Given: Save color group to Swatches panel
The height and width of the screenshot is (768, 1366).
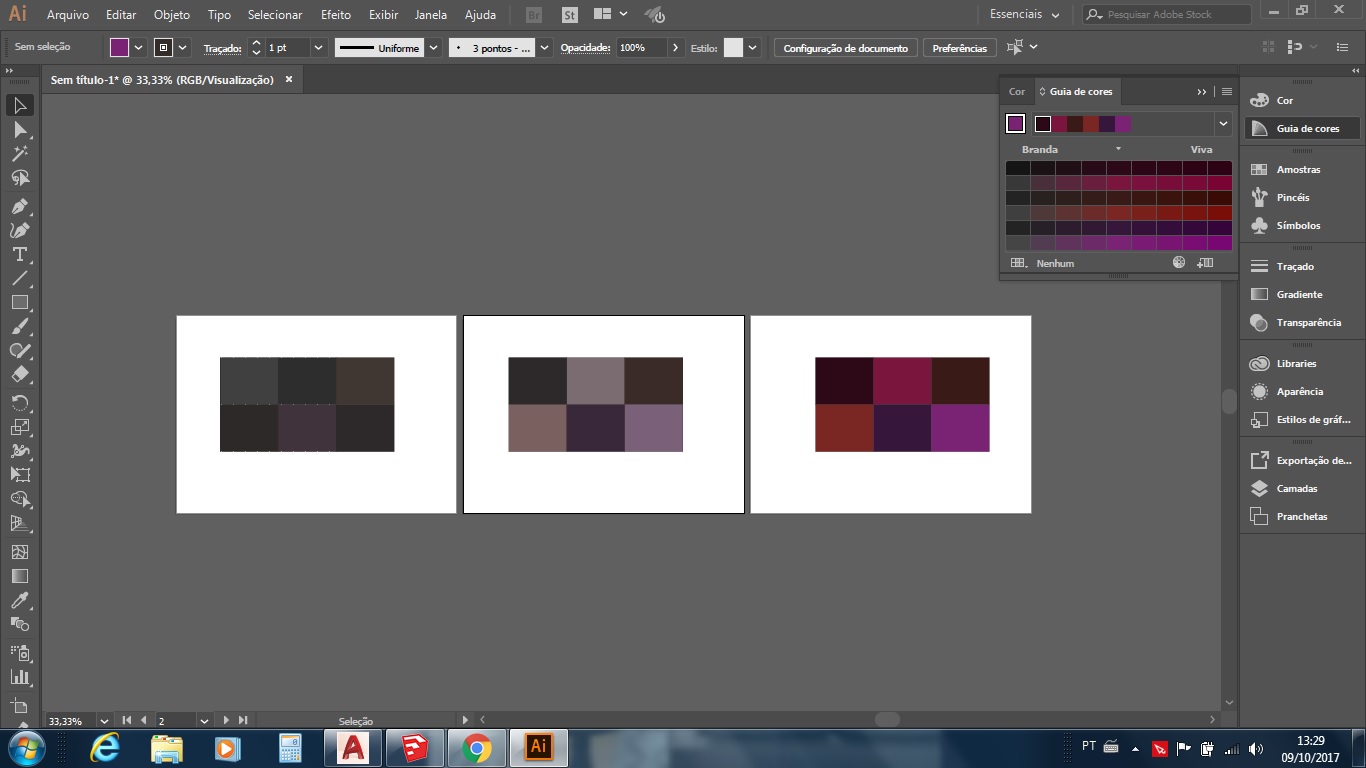Looking at the screenshot, I should click(1205, 262).
